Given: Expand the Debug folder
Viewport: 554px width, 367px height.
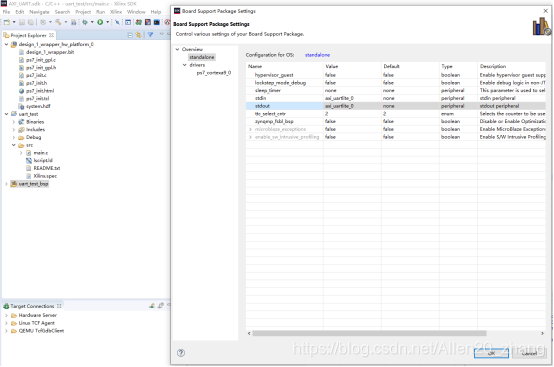Looking at the screenshot, I should point(14,137).
